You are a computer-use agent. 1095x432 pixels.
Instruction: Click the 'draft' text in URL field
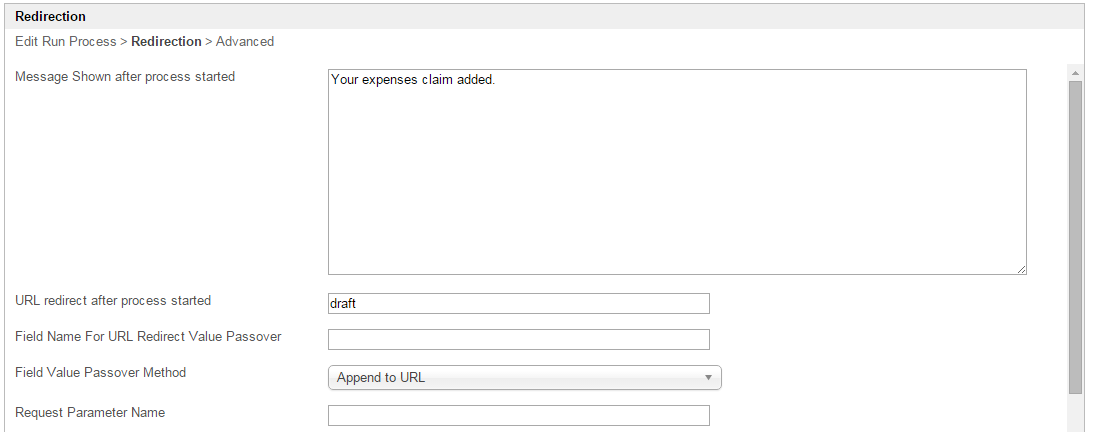tap(344, 303)
